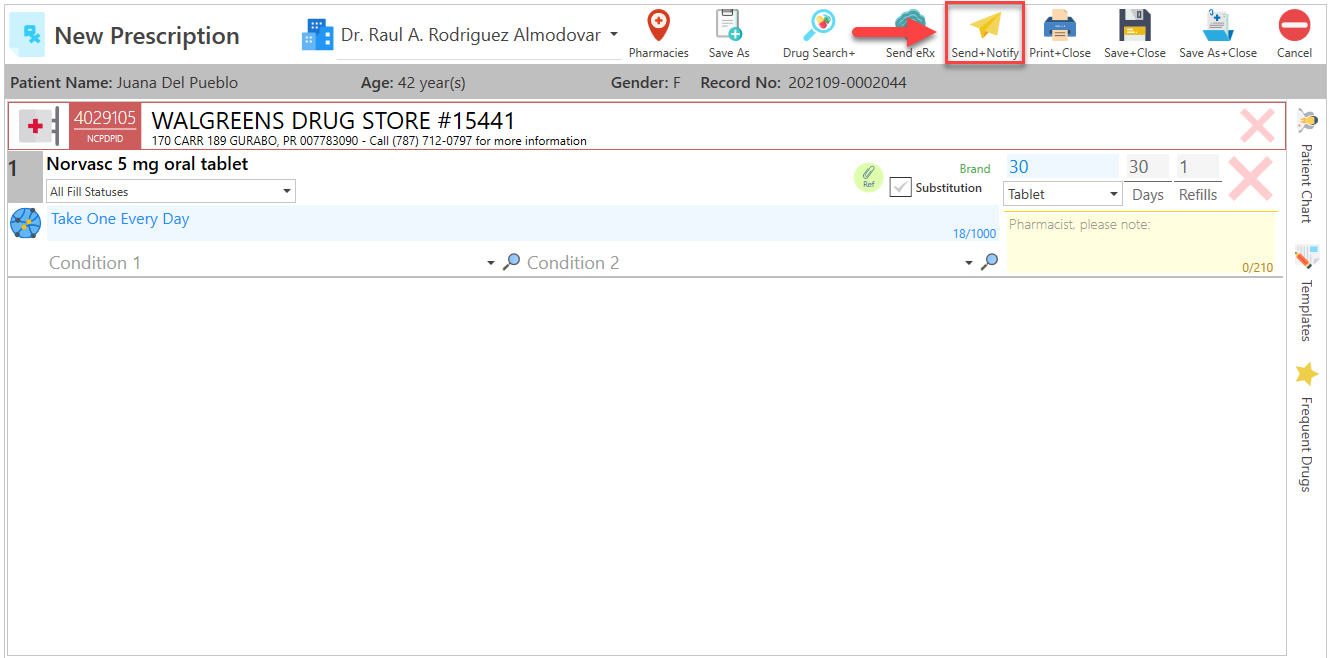Click the green Ref paperclip icon
The width and height of the screenshot is (1330, 658).
pos(868,177)
